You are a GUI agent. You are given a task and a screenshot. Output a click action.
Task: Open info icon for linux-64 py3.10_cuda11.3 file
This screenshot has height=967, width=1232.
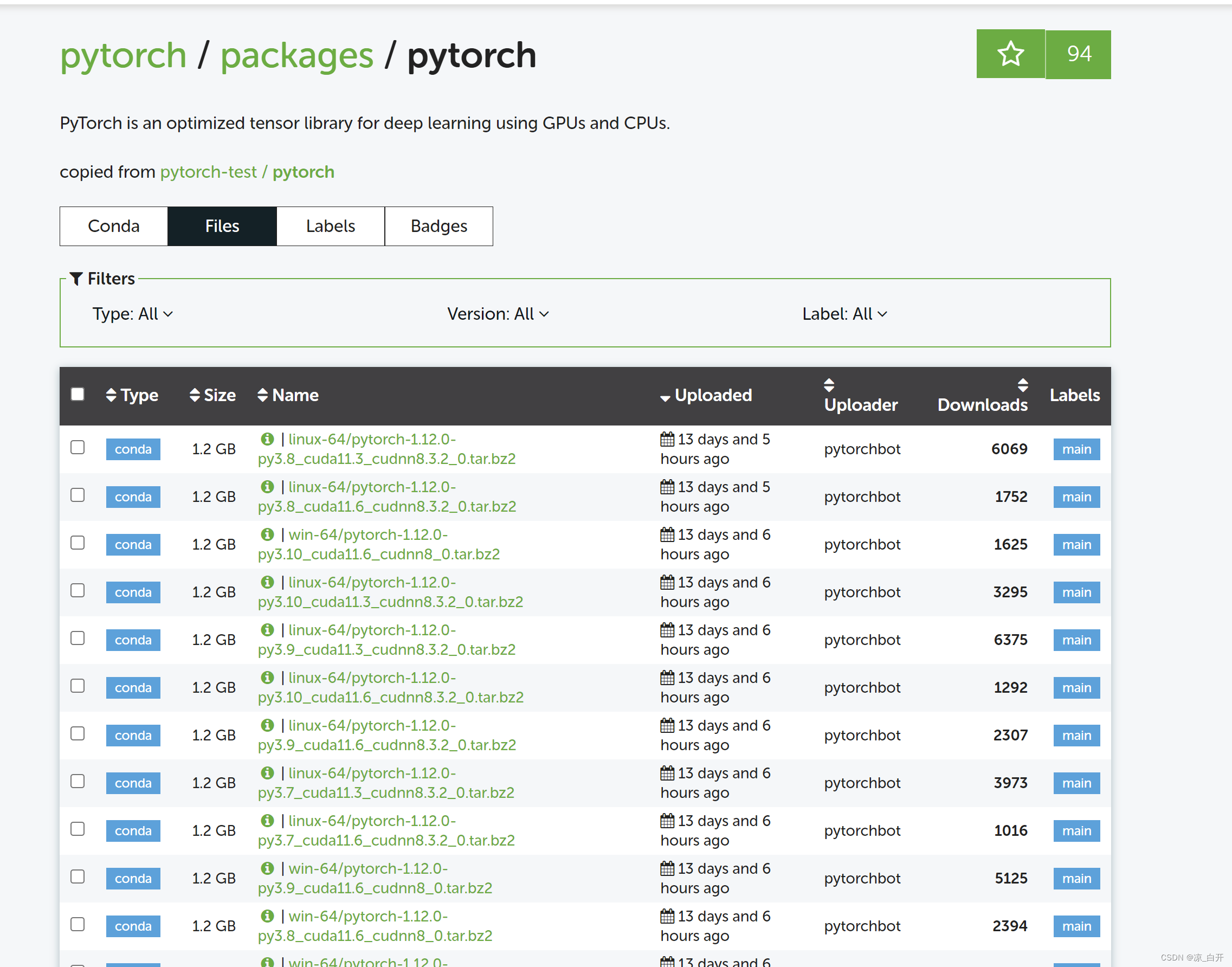(x=267, y=582)
